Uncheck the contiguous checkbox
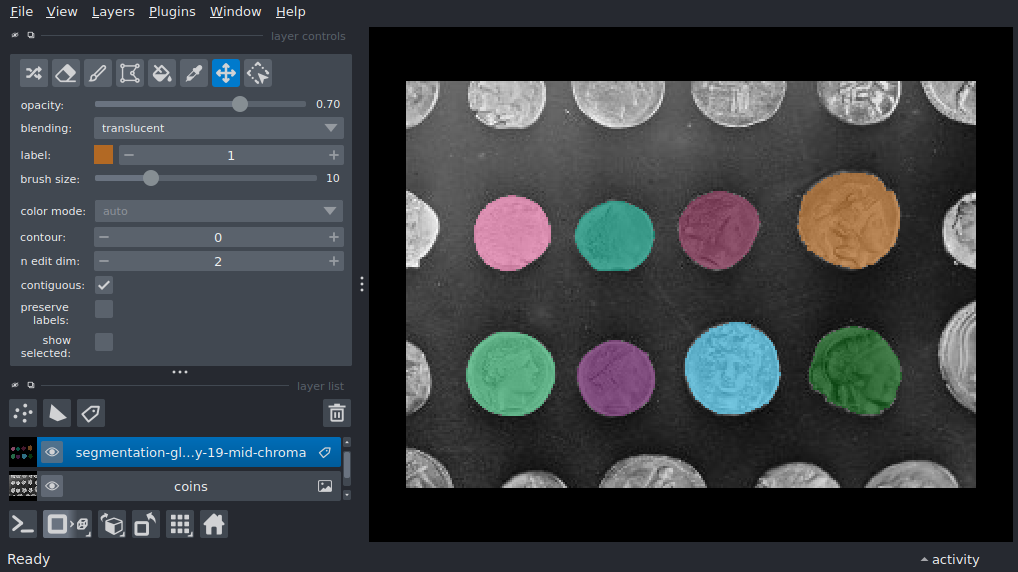Screen dimensions: 1018x572 point(104,285)
